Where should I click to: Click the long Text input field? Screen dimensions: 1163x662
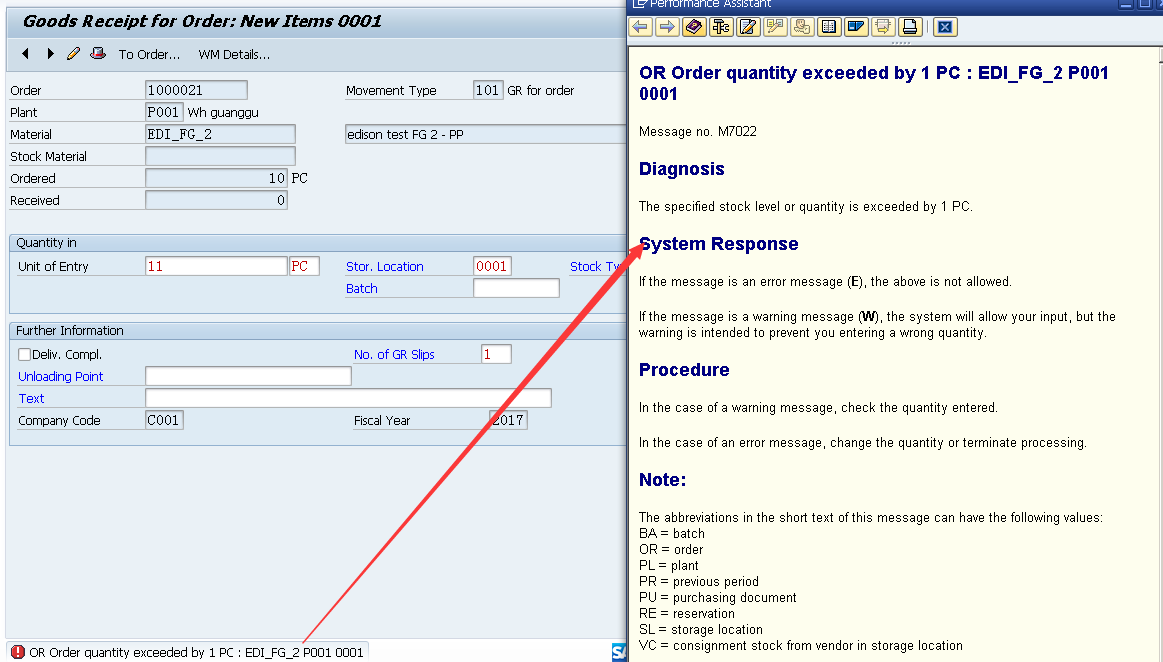pos(349,398)
